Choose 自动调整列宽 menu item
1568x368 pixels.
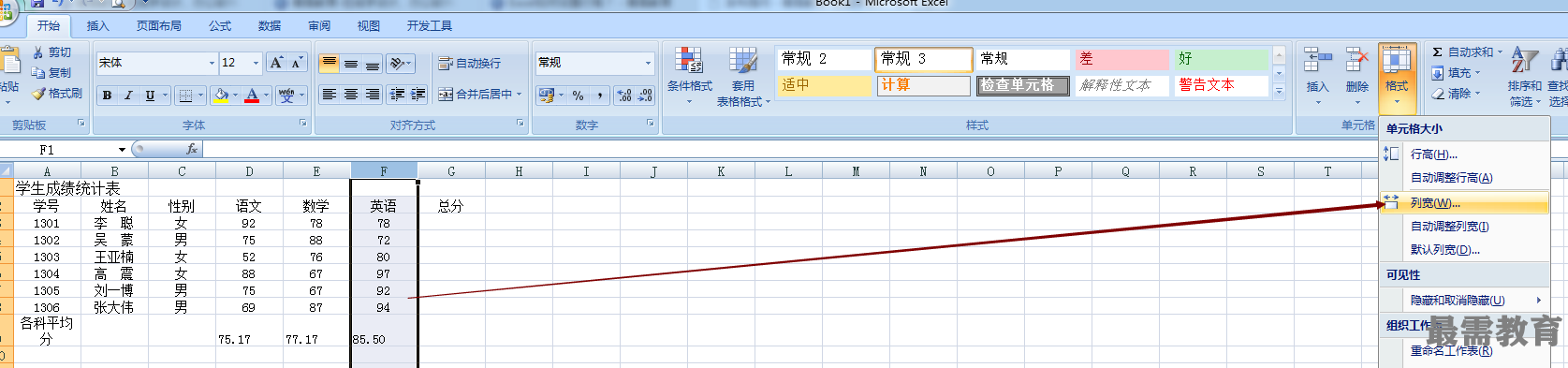click(1465, 227)
